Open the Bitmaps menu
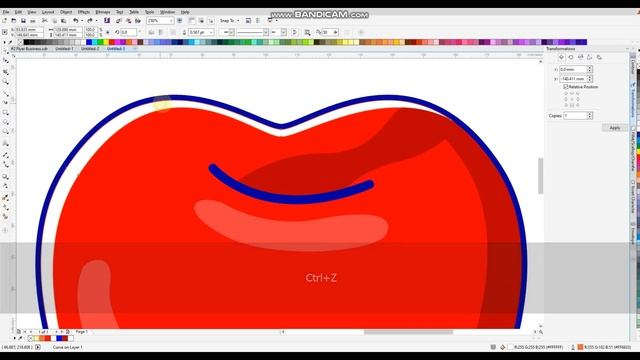Screen dimensions: 640x360 [x=102, y=12]
